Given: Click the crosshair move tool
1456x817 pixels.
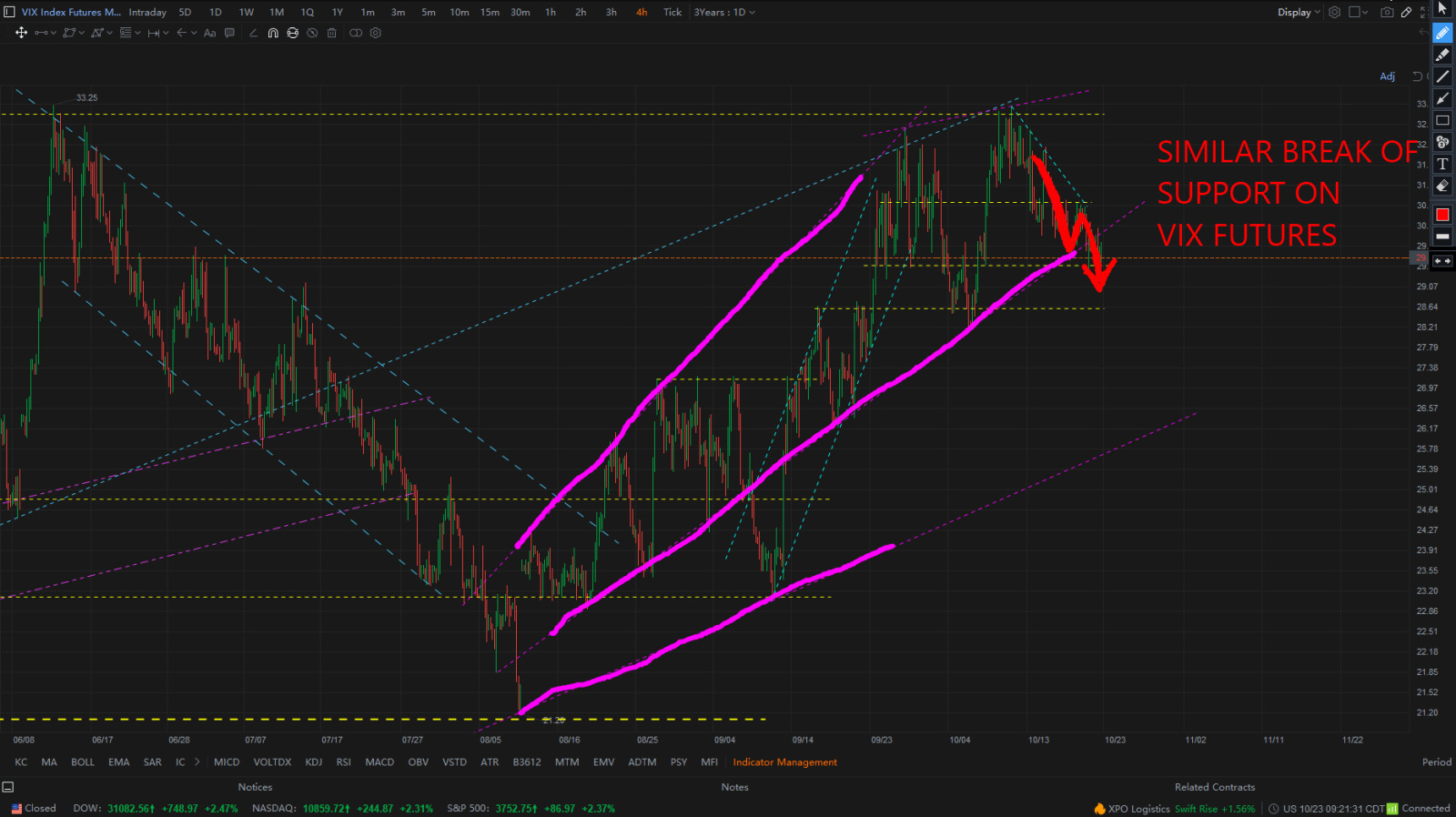Looking at the screenshot, I should [21, 33].
